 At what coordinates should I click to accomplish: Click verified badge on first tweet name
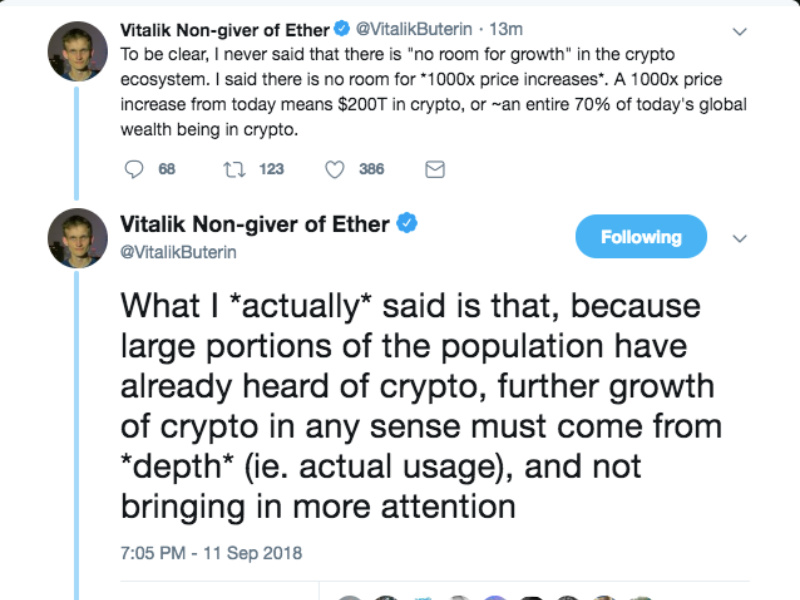[x=341, y=29]
